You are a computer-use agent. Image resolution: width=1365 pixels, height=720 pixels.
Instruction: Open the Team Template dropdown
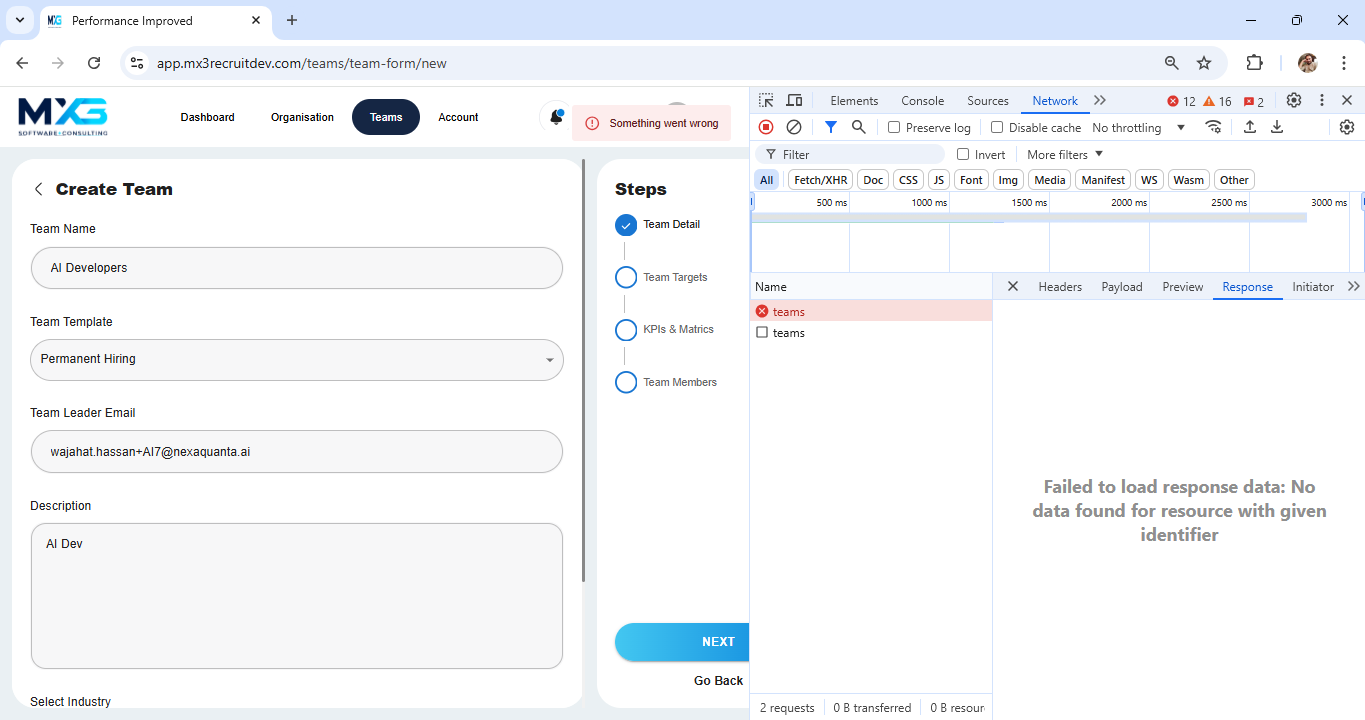click(297, 360)
